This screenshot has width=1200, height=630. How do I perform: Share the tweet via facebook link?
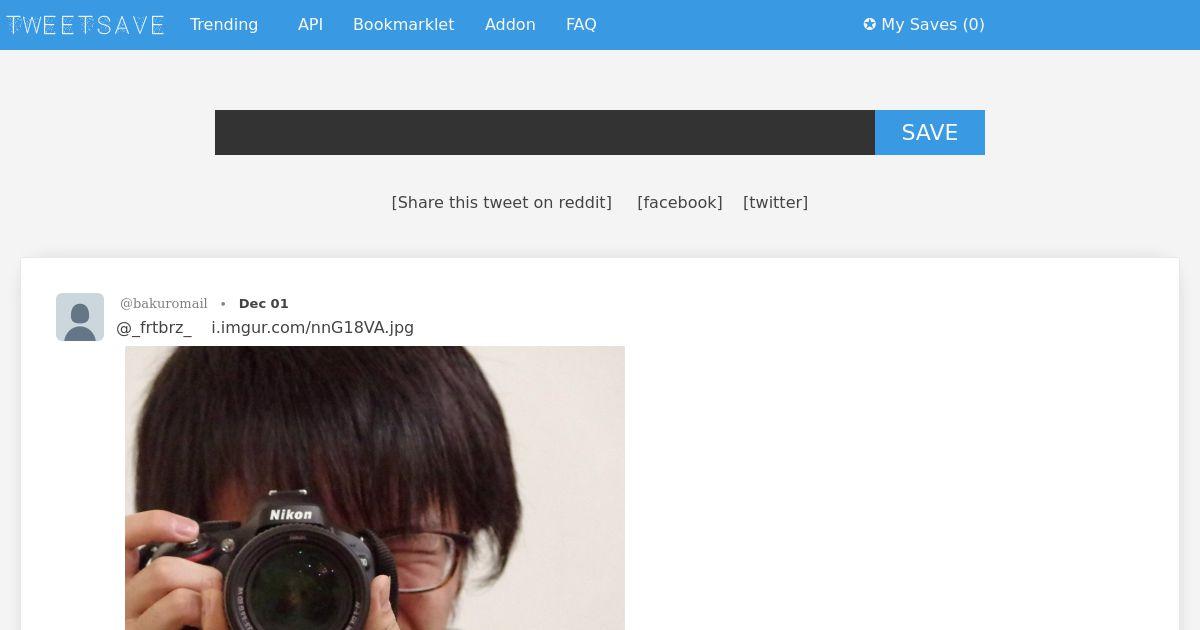679,202
